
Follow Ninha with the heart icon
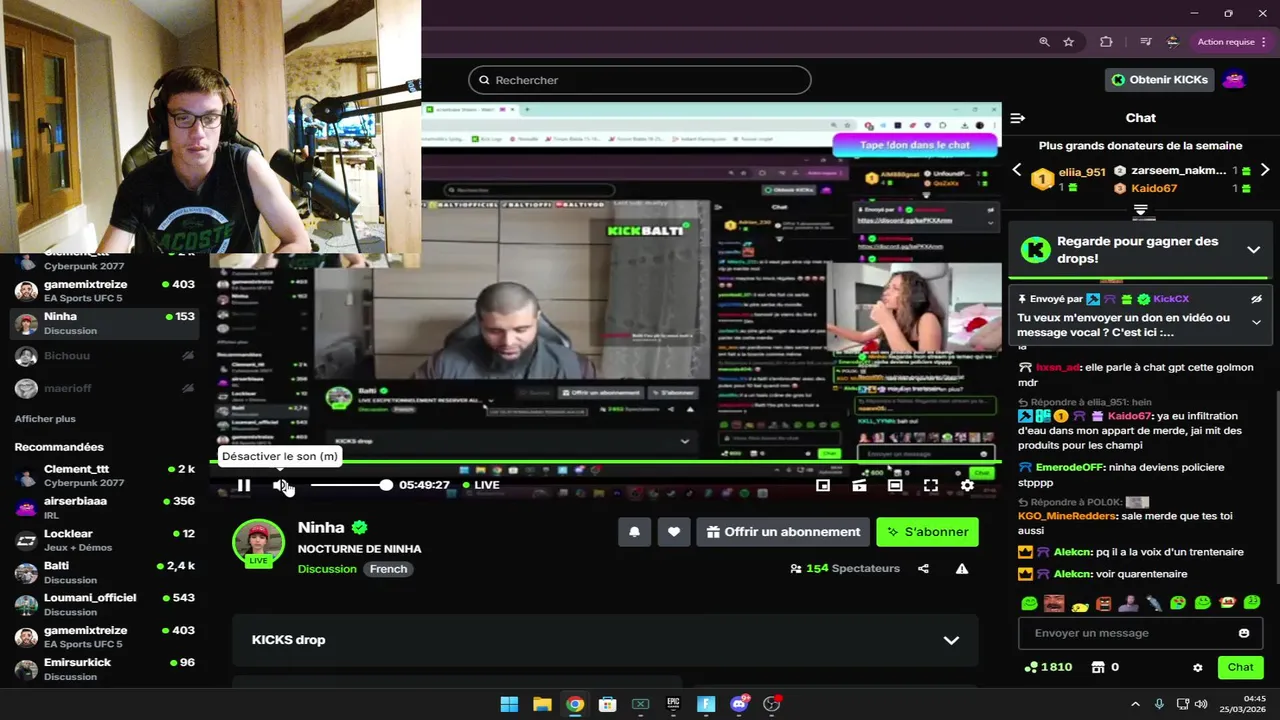click(x=674, y=532)
